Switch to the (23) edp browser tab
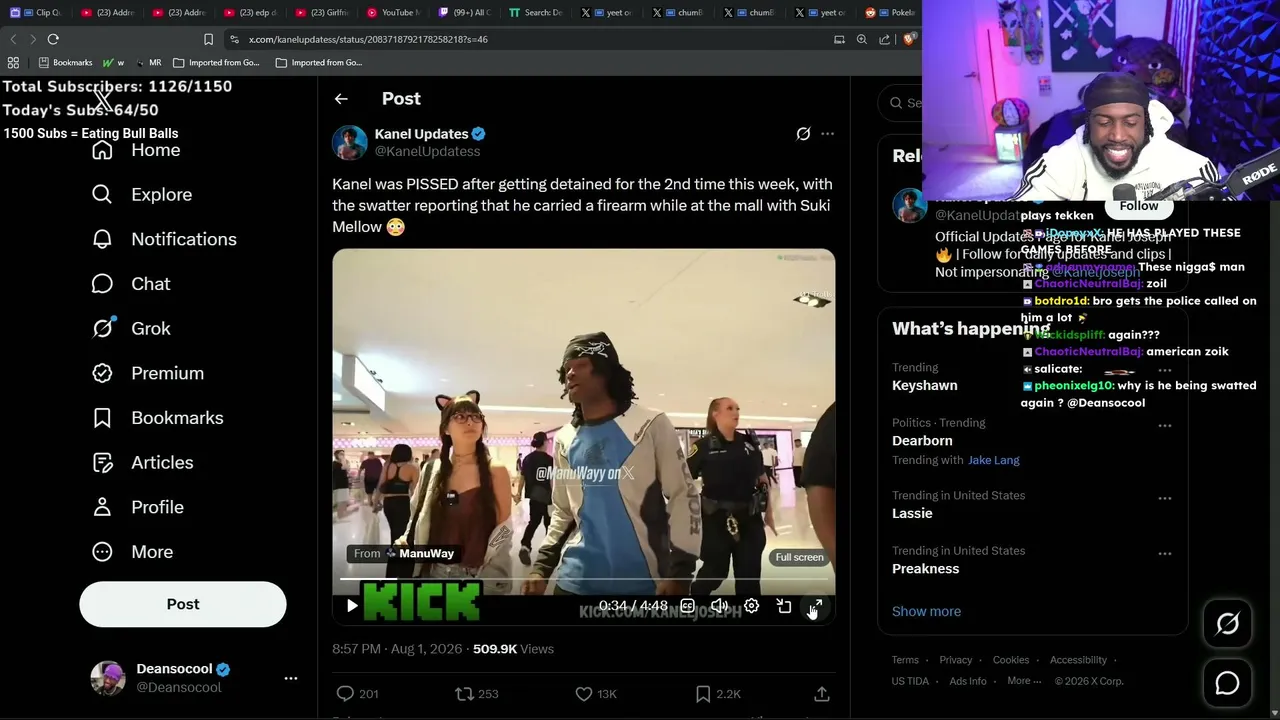 tap(252, 13)
